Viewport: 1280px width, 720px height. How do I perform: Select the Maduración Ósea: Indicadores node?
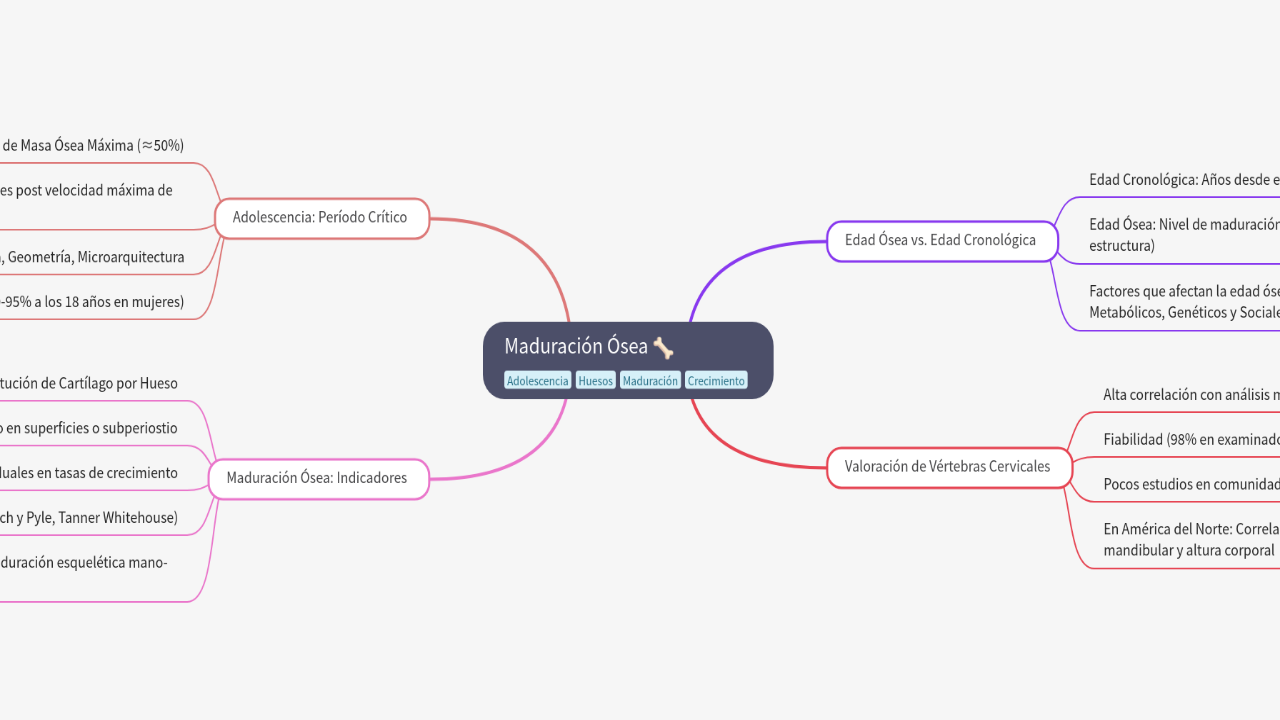click(x=319, y=478)
